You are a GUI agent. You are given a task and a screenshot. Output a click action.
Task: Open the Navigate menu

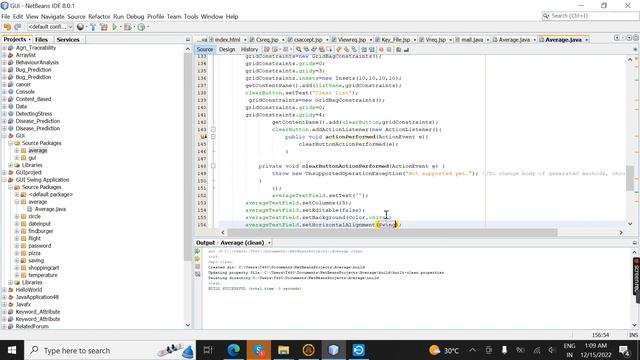[x=52, y=17]
